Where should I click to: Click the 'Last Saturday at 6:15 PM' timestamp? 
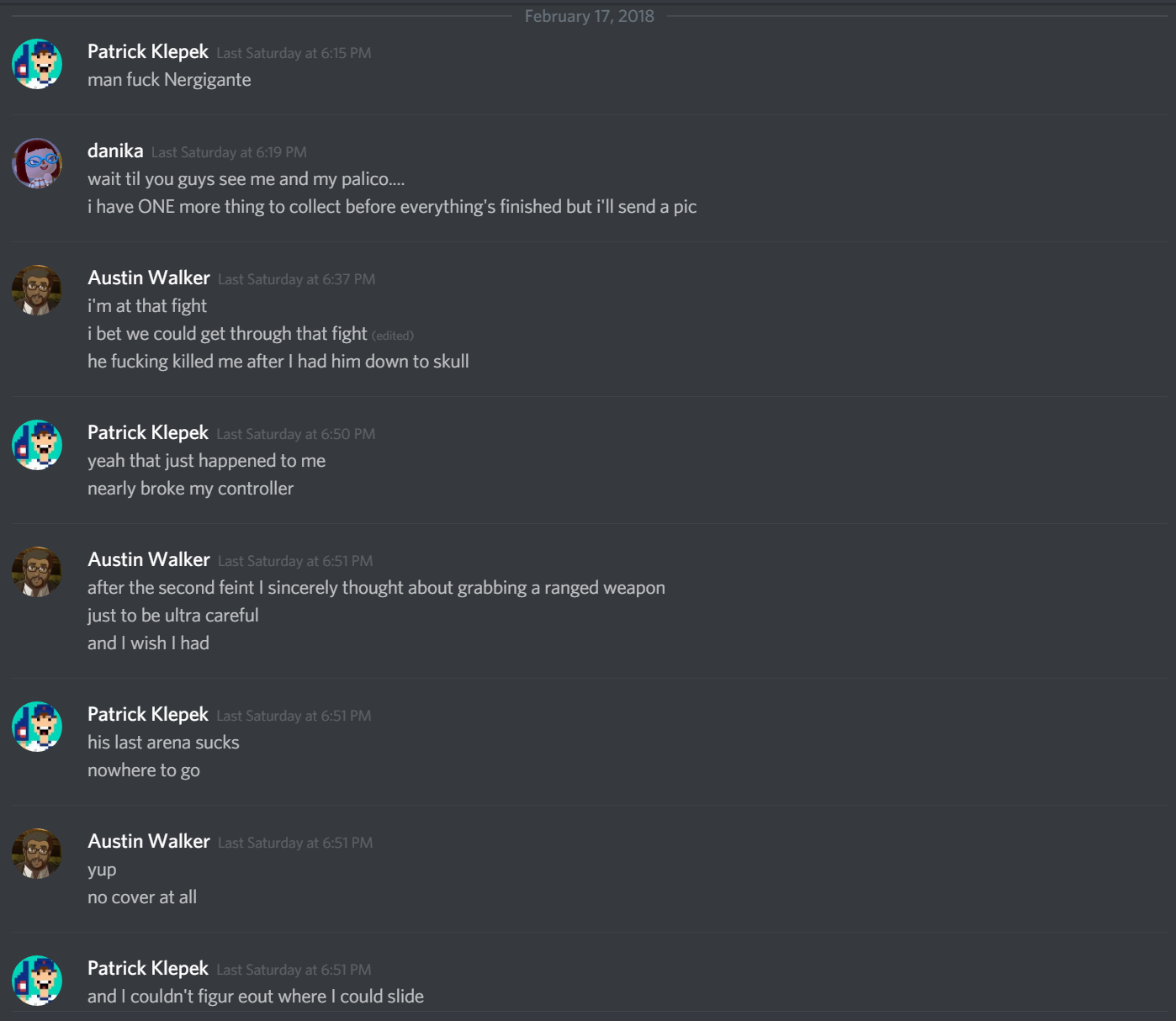click(294, 53)
